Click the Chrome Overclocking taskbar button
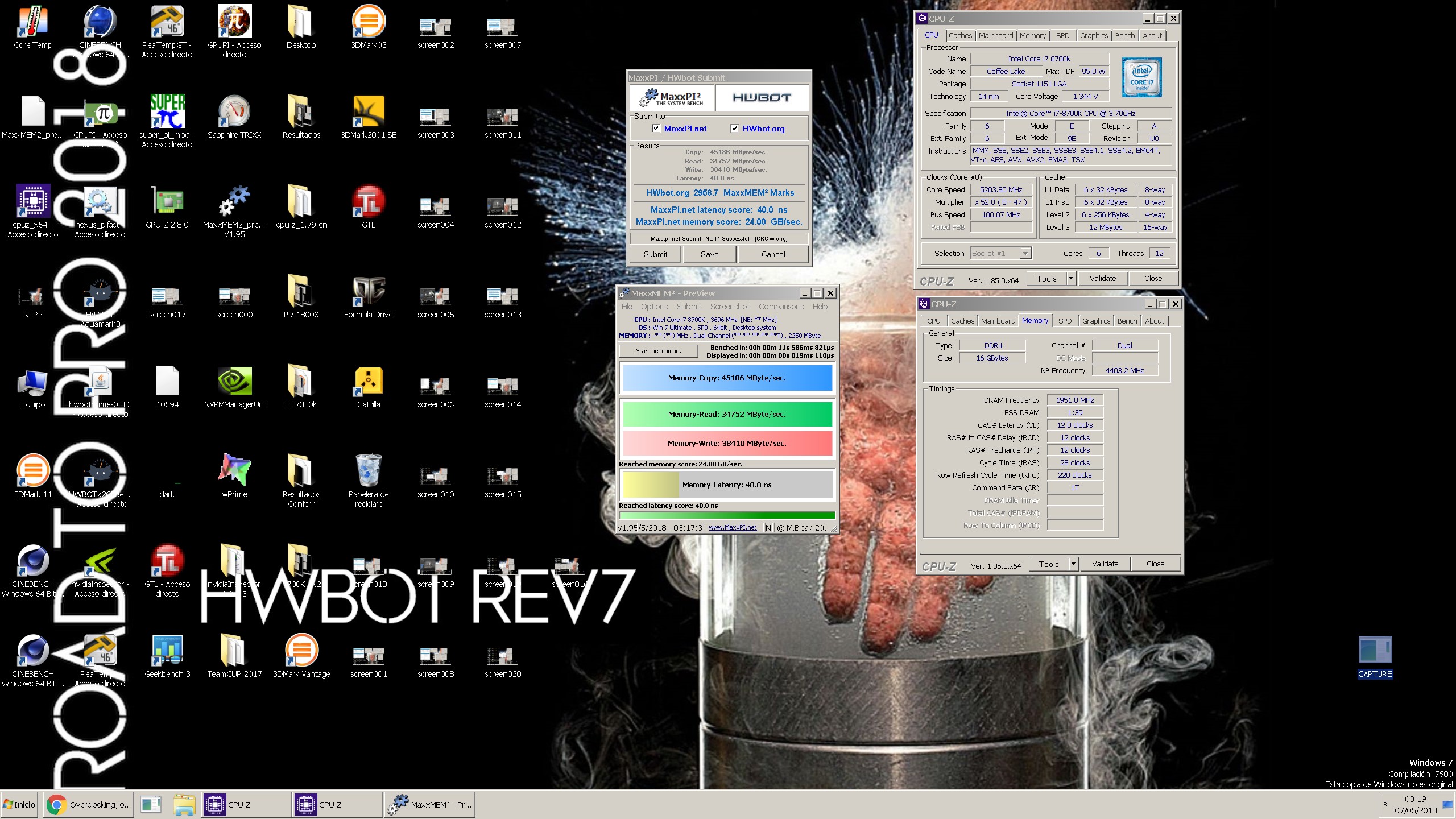Image resolution: width=1456 pixels, height=819 pixels. [89, 805]
